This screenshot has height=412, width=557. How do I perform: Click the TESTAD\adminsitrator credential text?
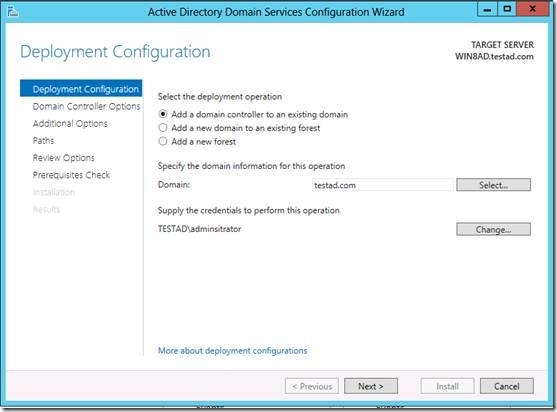tap(200, 229)
